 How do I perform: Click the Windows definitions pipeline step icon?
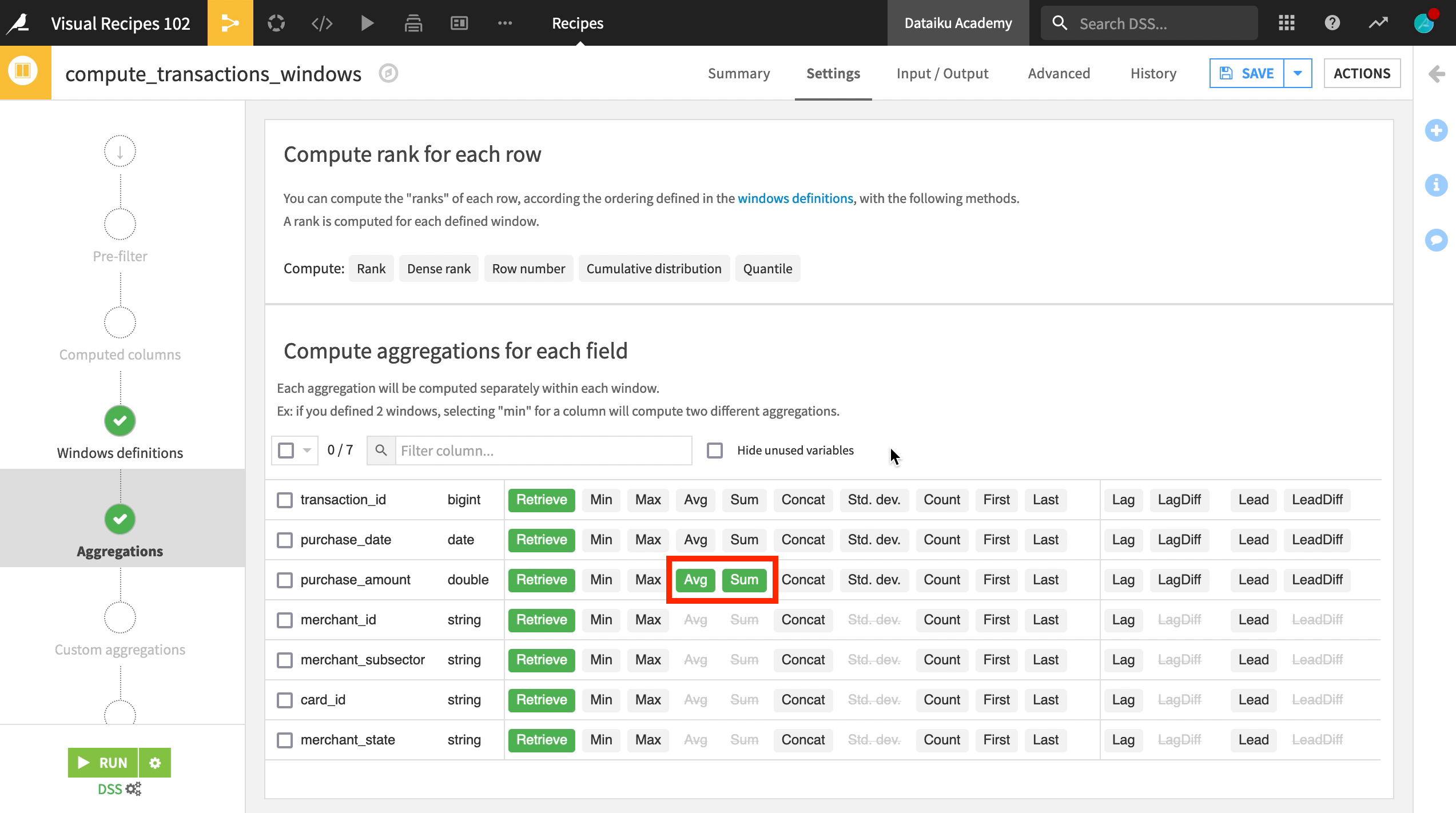point(120,420)
